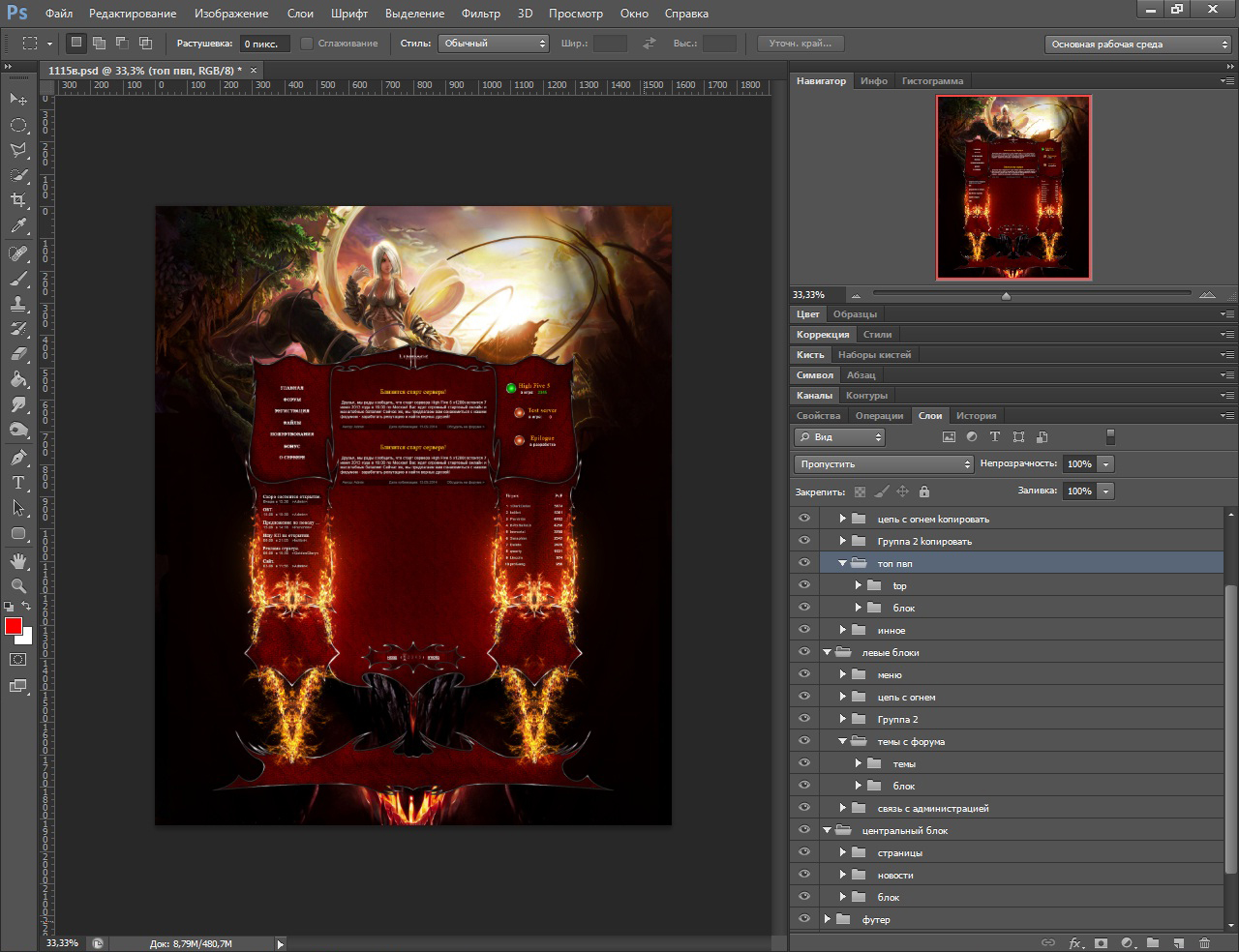Click the Navigator preview thumbnail
1239x952 pixels.
1013,187
